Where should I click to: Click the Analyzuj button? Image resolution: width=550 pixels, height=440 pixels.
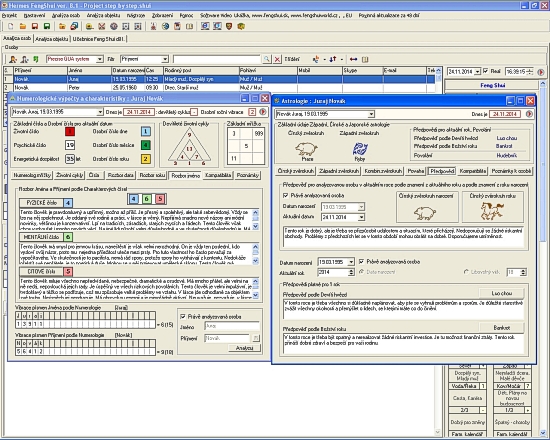click(244, 348)
